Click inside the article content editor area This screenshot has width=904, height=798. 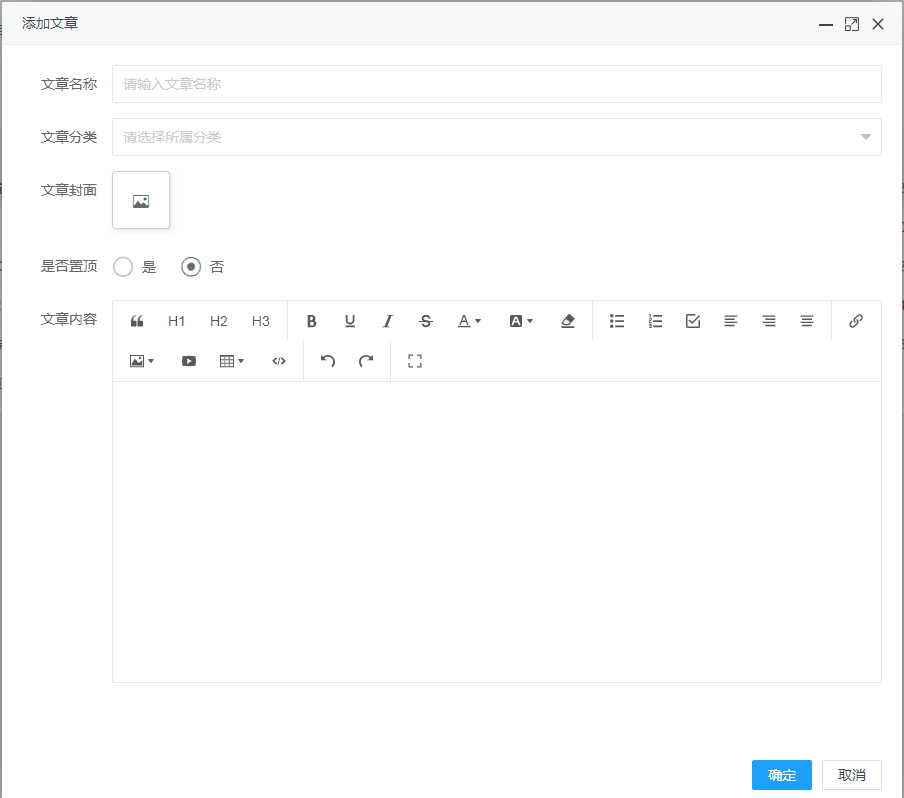click(496, 532)
